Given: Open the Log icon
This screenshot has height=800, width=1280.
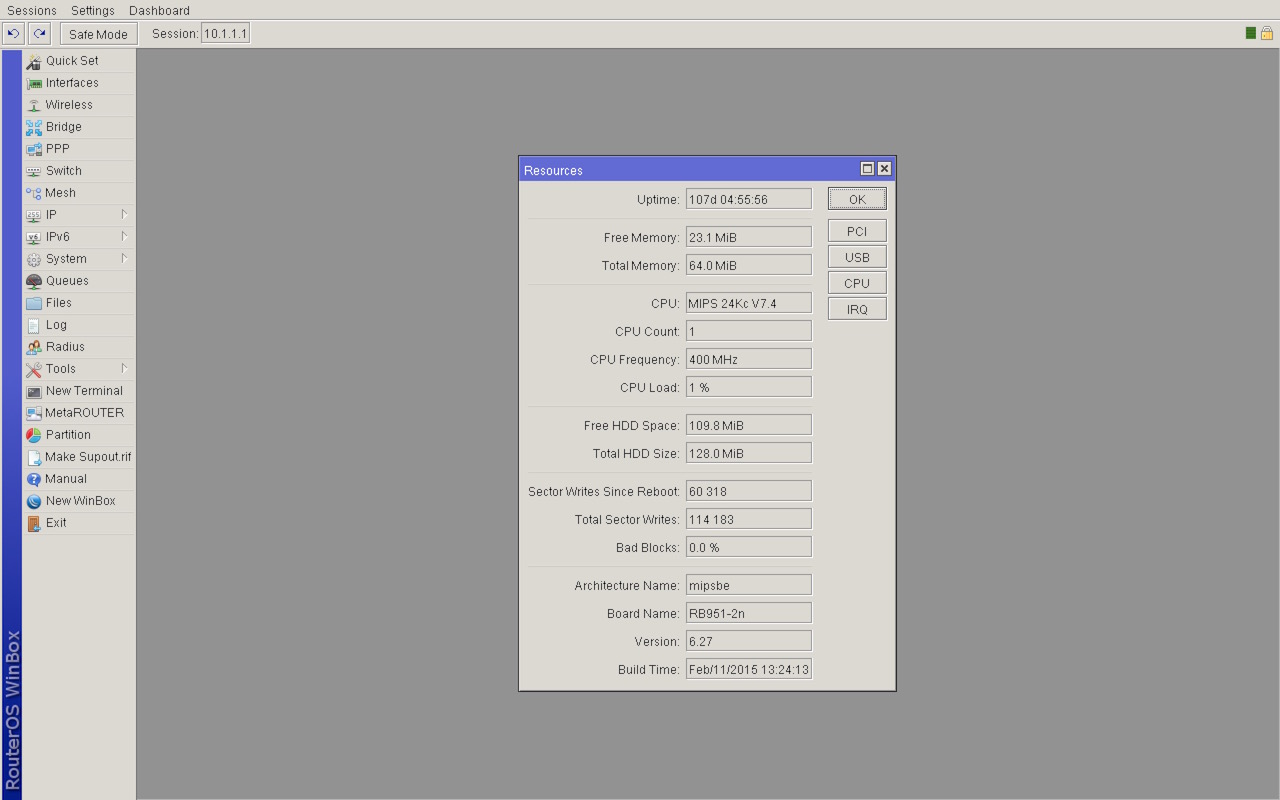Looking at the screenshot, I should point(34,325).
